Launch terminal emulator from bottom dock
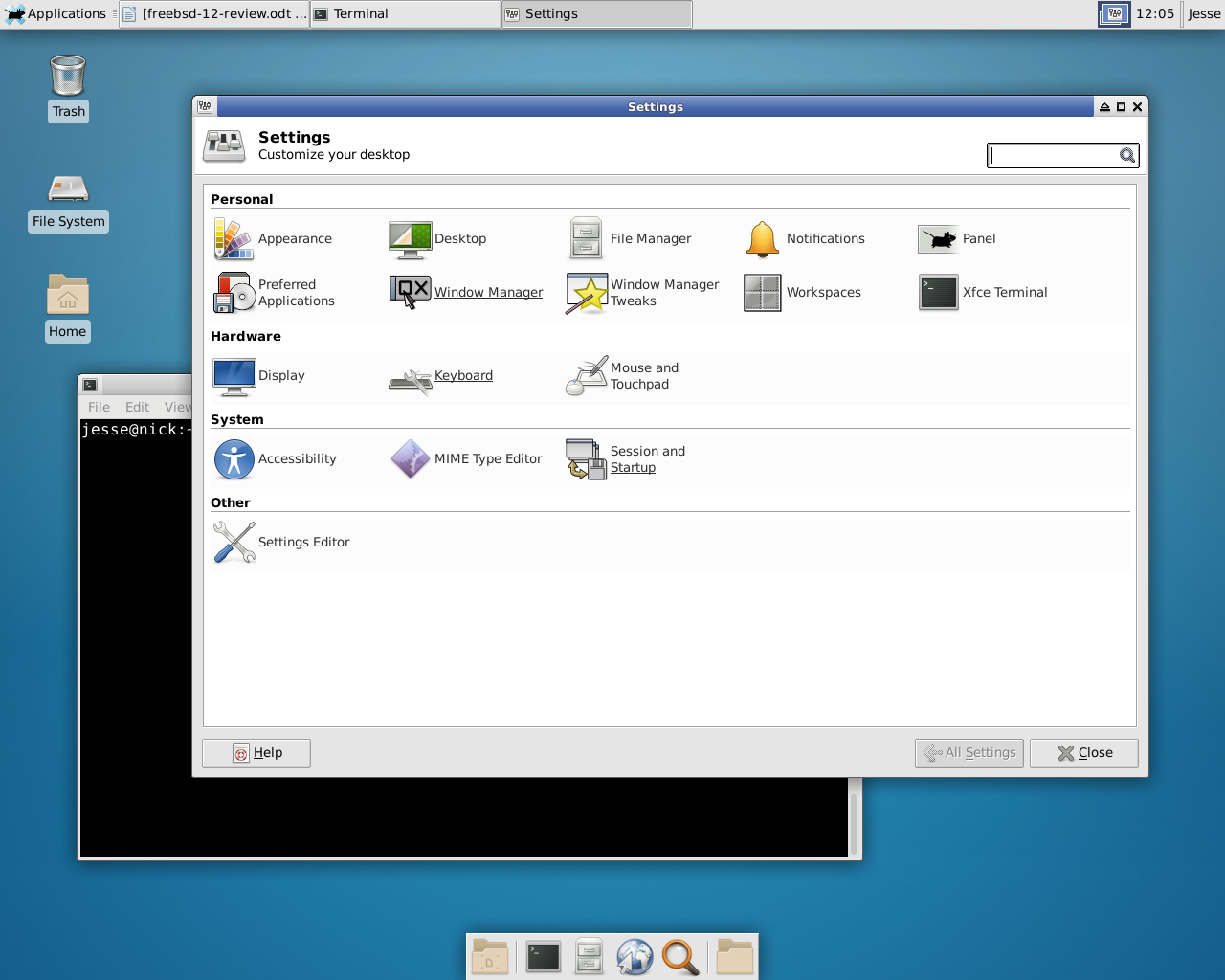This screenshot has height=980, width=1225. (x=543, y=957)
